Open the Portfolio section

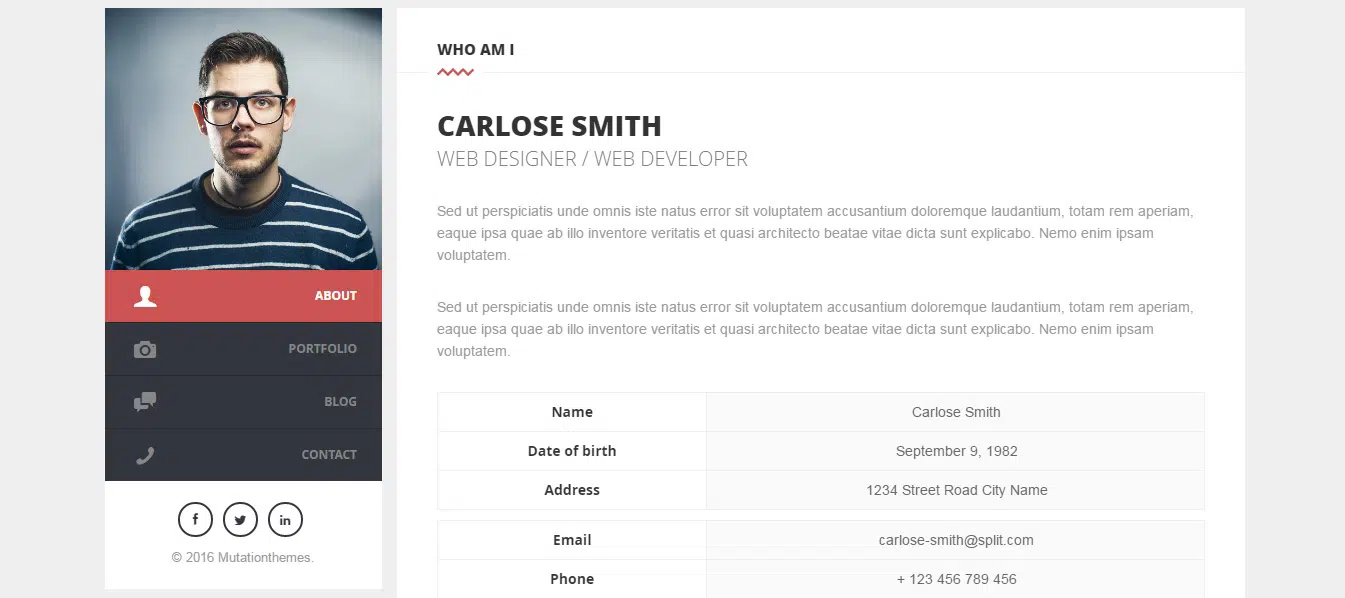[322, 349]
